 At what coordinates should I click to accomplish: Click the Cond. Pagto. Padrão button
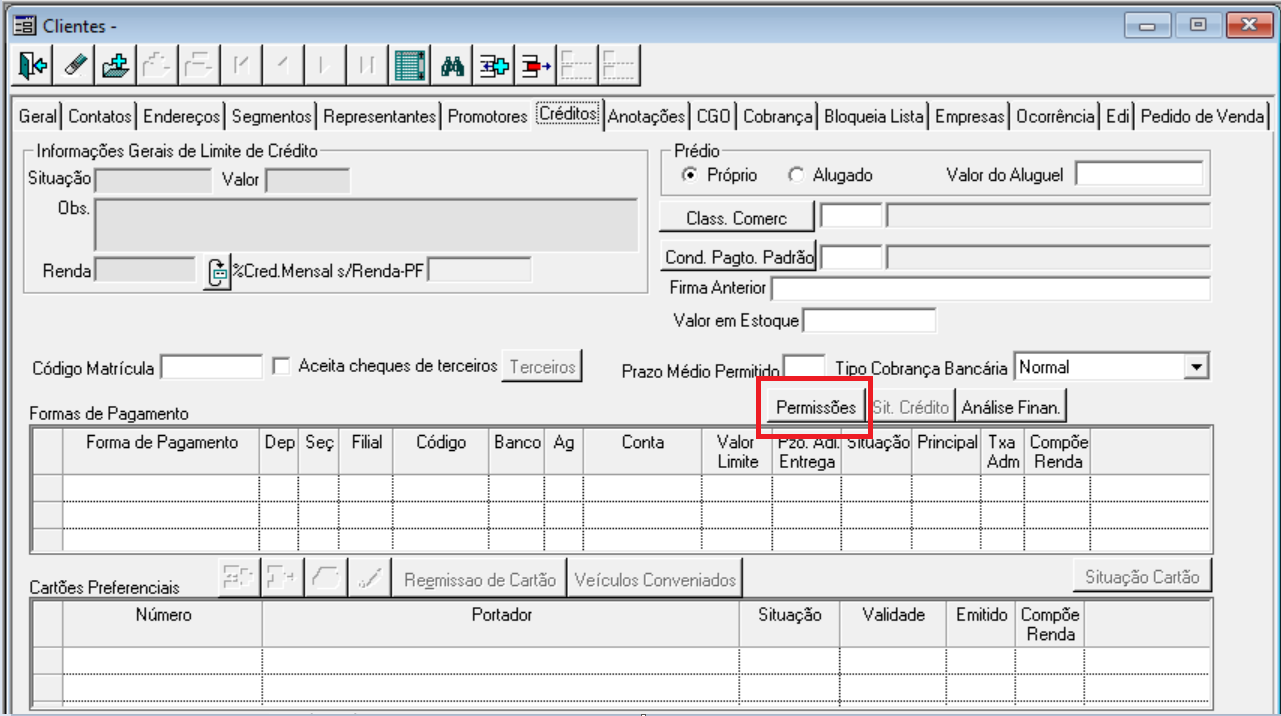coord(739,257)
